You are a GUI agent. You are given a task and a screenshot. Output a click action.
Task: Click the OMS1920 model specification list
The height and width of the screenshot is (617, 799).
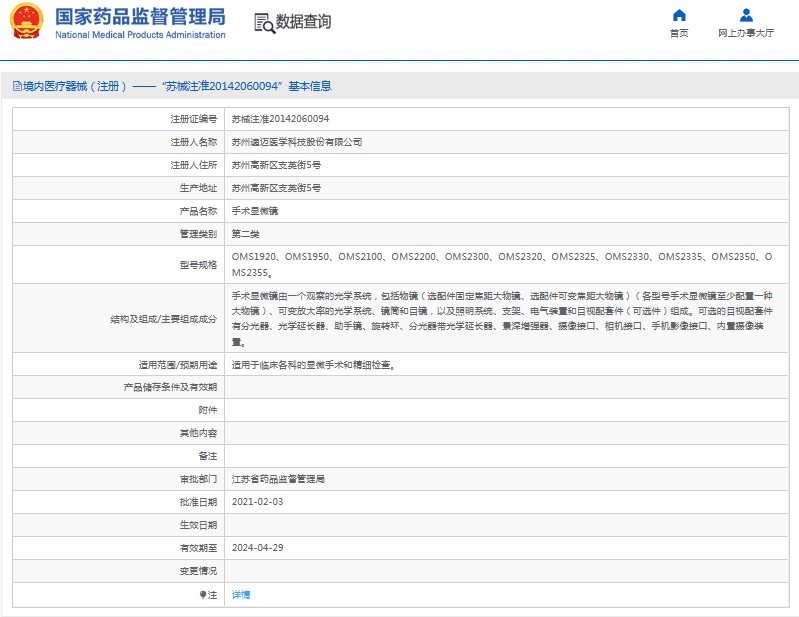[x=502, y=264]
